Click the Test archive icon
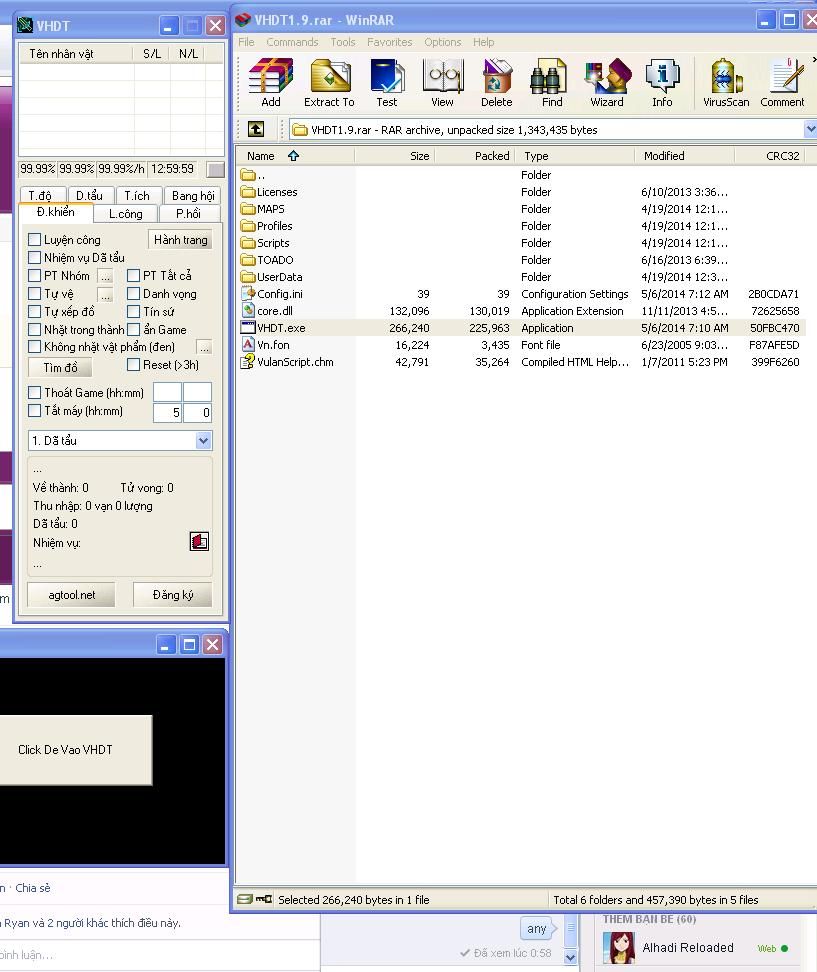 (x=387, y=82)
